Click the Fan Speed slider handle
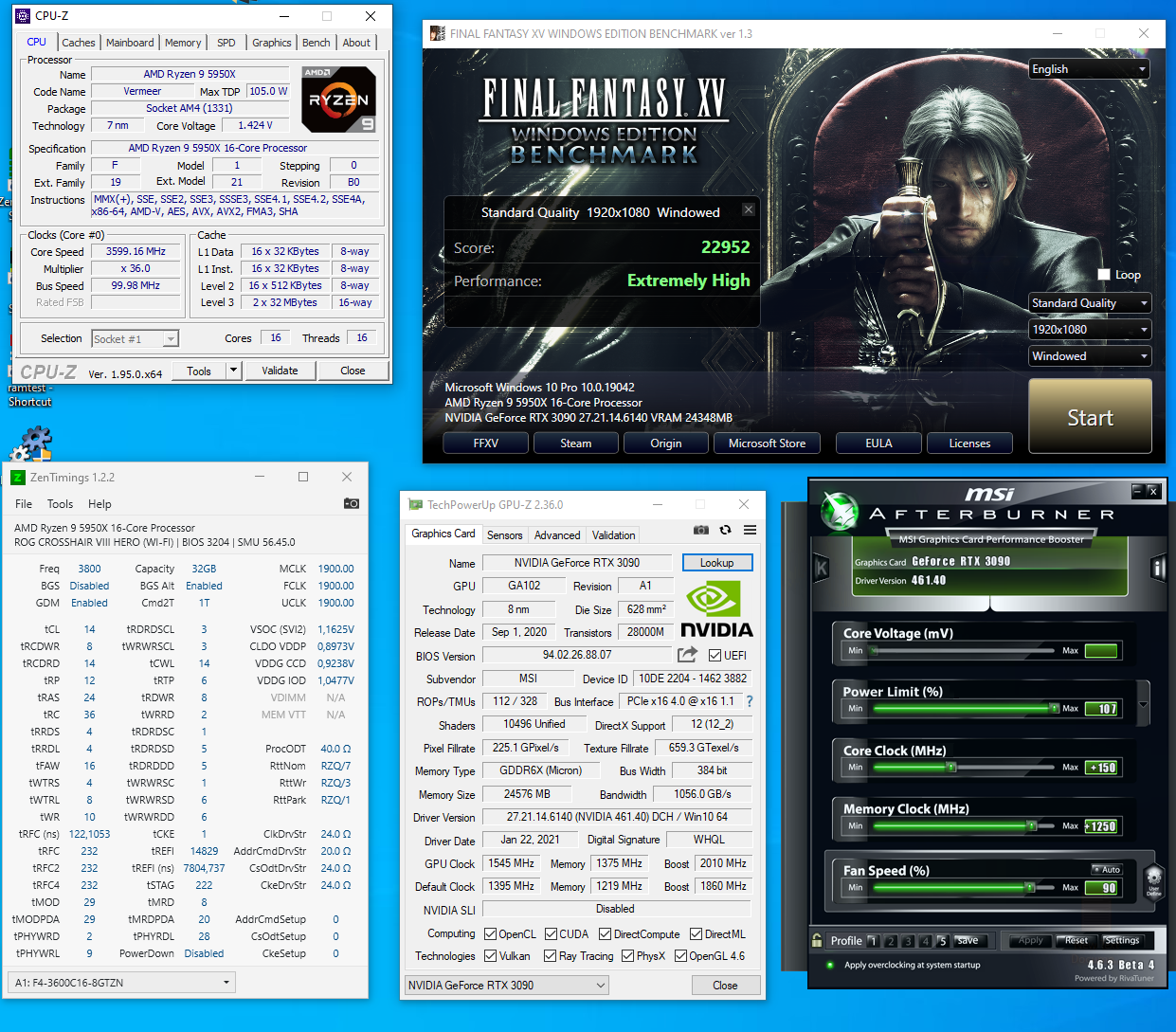Screen dimensions: 1176x1032 click(1028, 888)
